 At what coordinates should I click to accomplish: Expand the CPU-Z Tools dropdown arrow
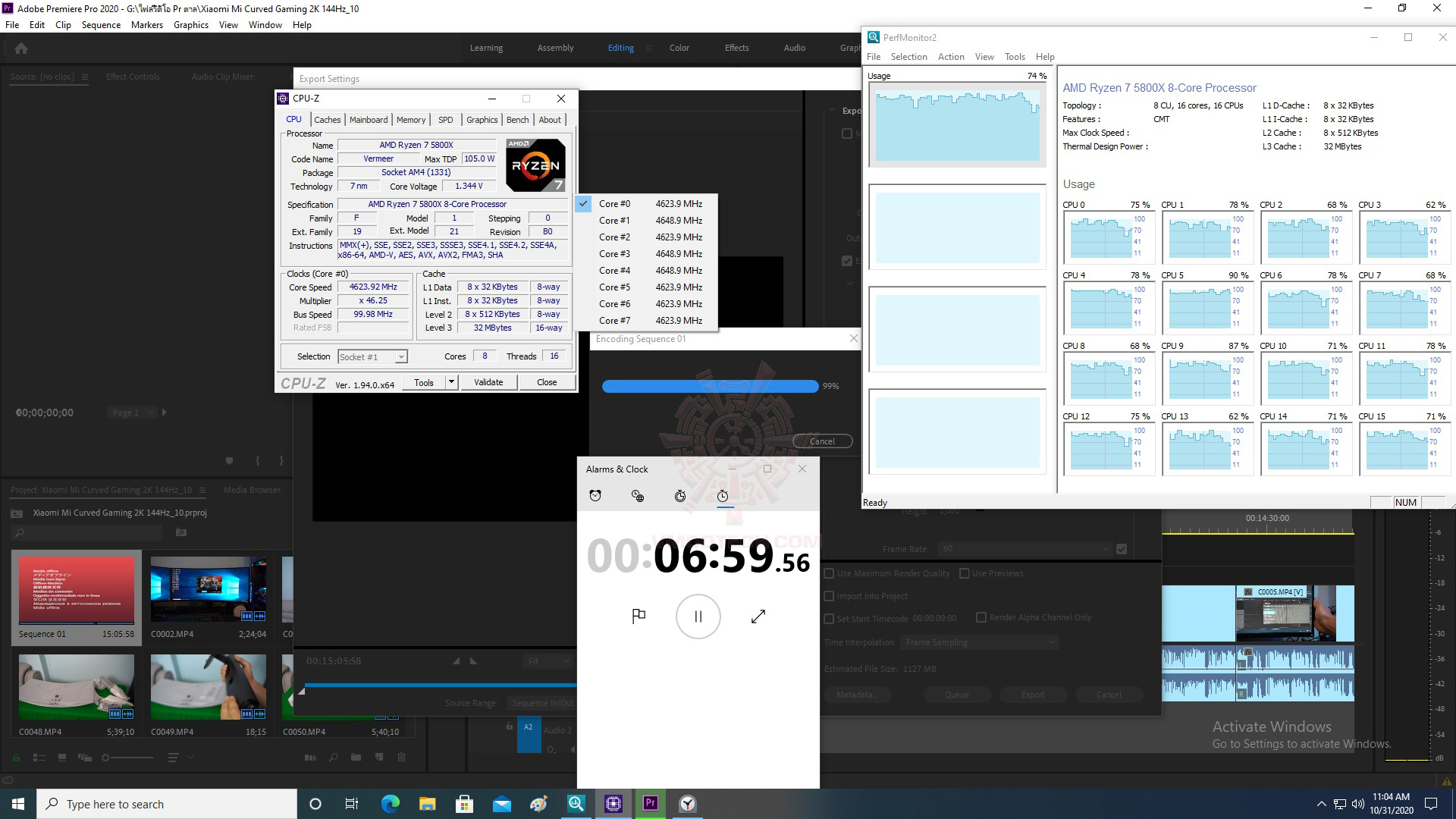coord(451,382)
